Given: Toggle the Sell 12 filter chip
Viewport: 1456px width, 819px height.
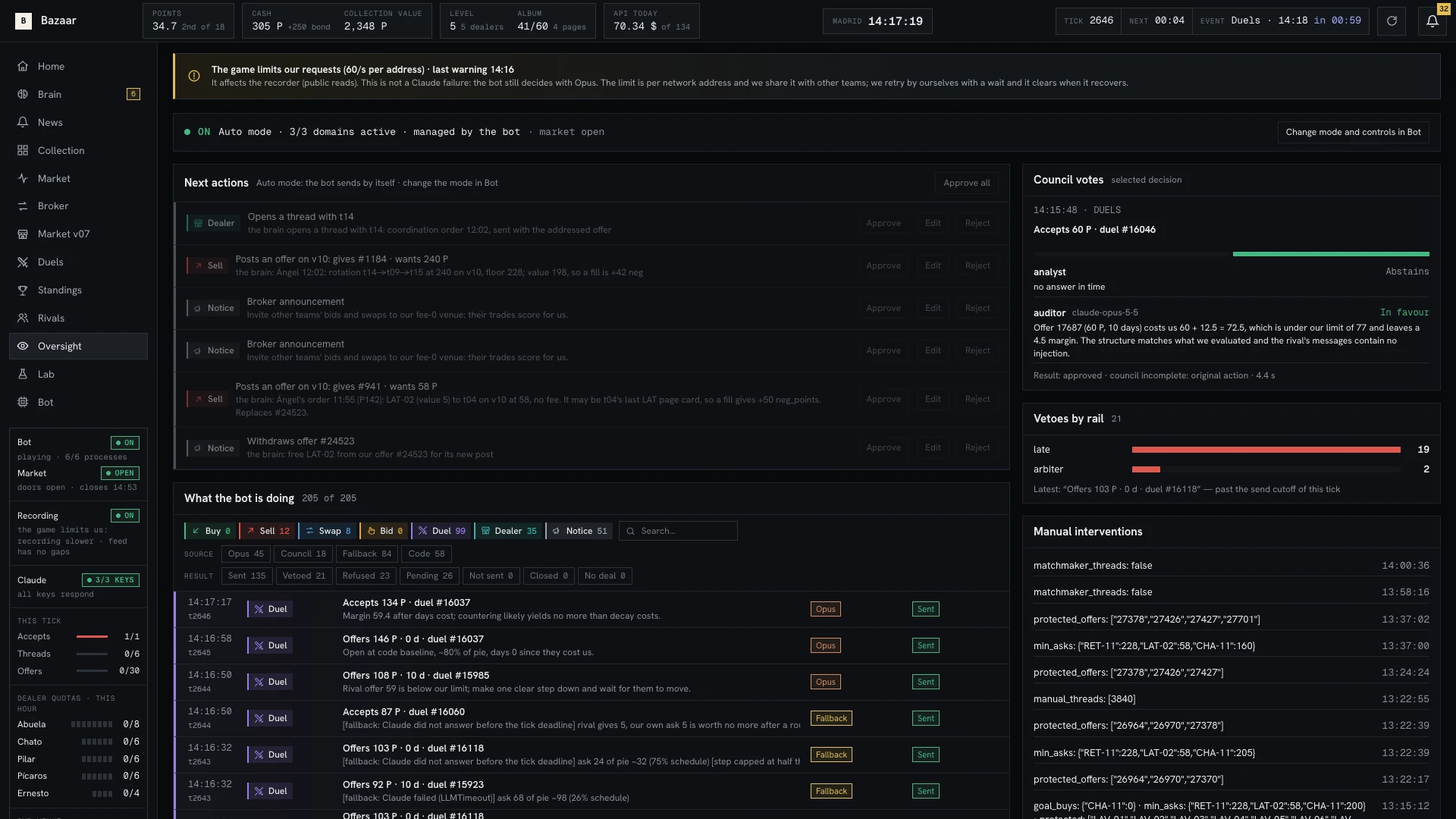Looking at the screenshot, I should coord(266,531).
